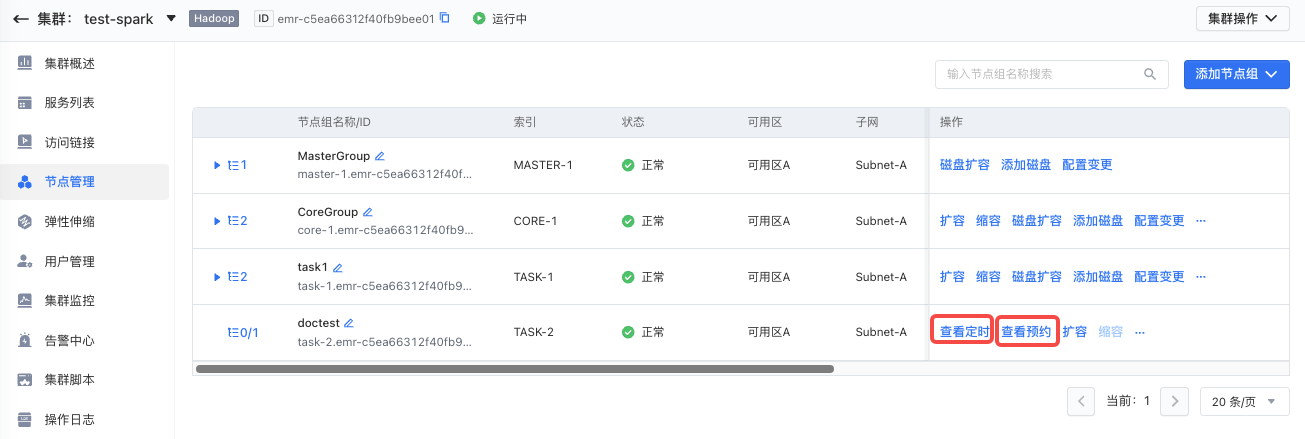This screenshot has height=439, width=1305.
Task: Click the TASK-2 index cell
Action: [534, 332]
